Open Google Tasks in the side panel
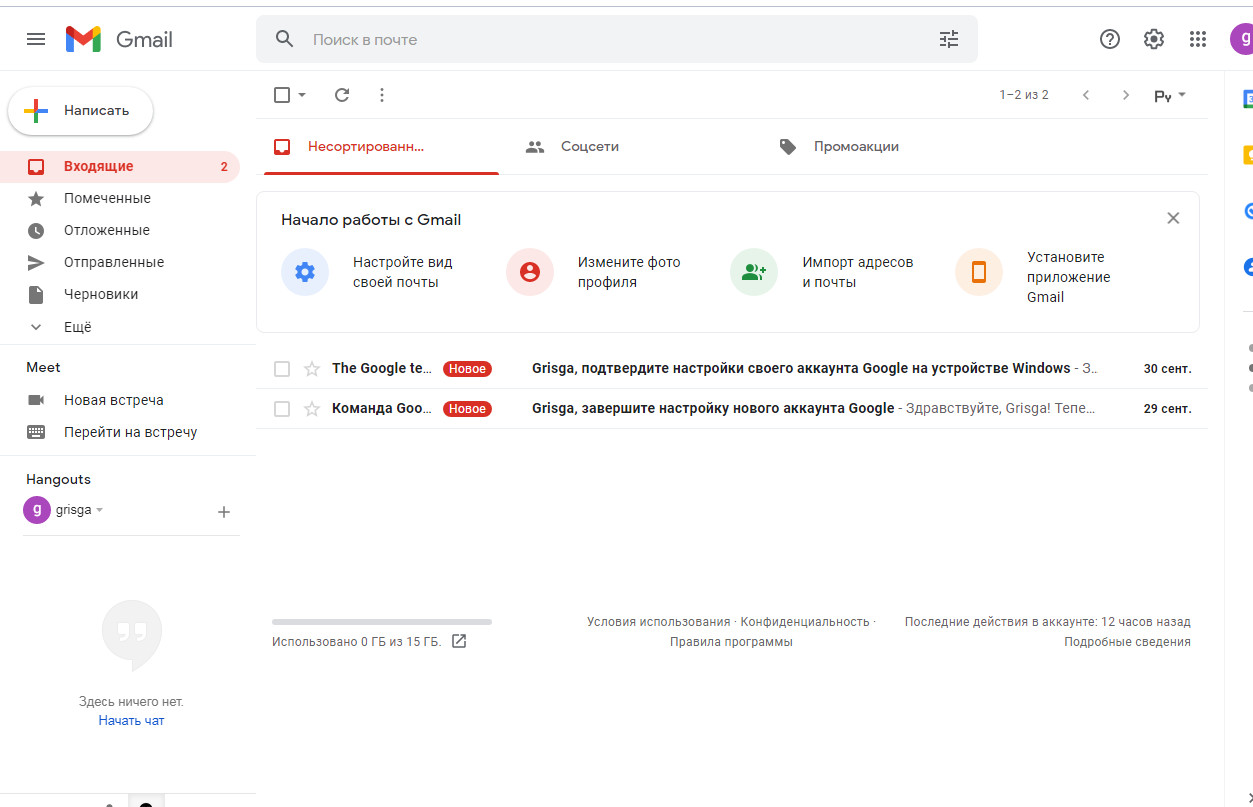This screenshot has height=807, width=1253. pos(1247,211)
